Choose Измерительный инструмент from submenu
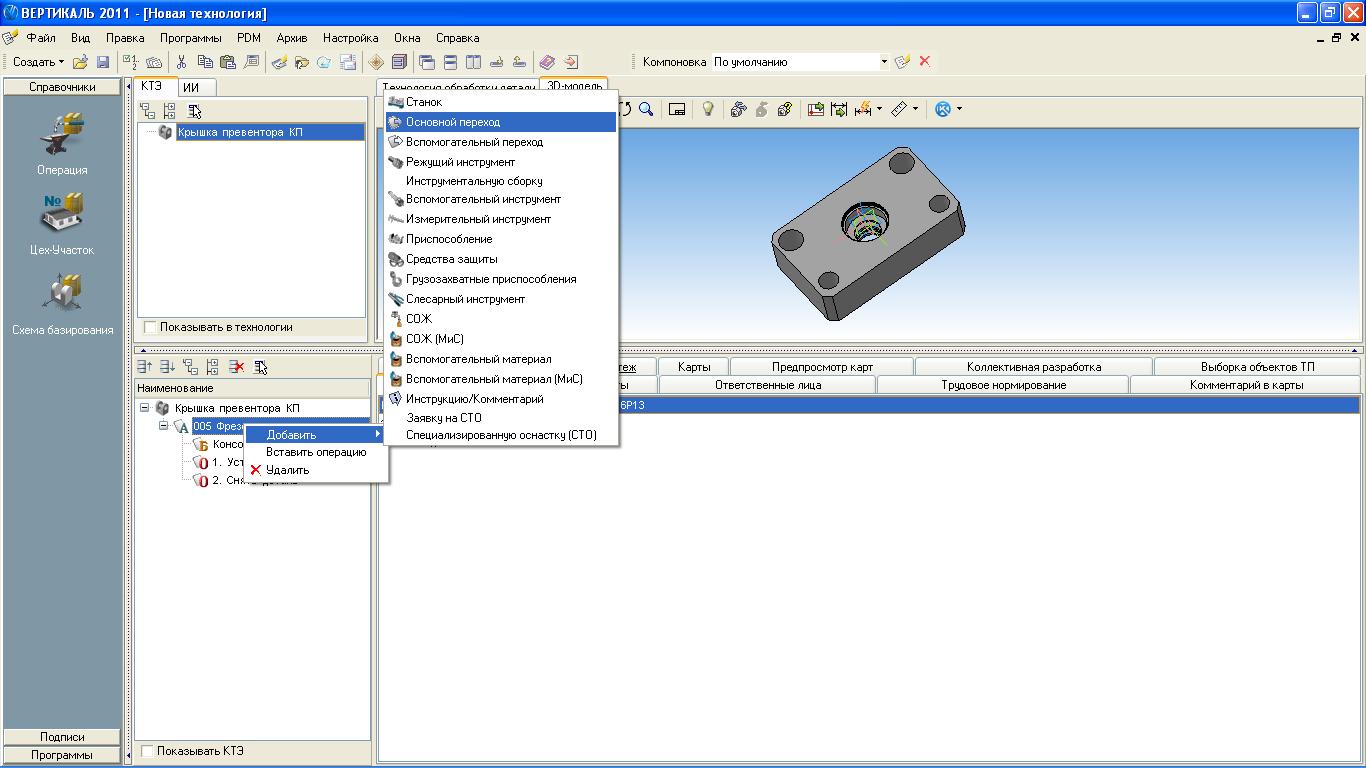Screen dimensions: 1366x768 [x=501, y=219]
